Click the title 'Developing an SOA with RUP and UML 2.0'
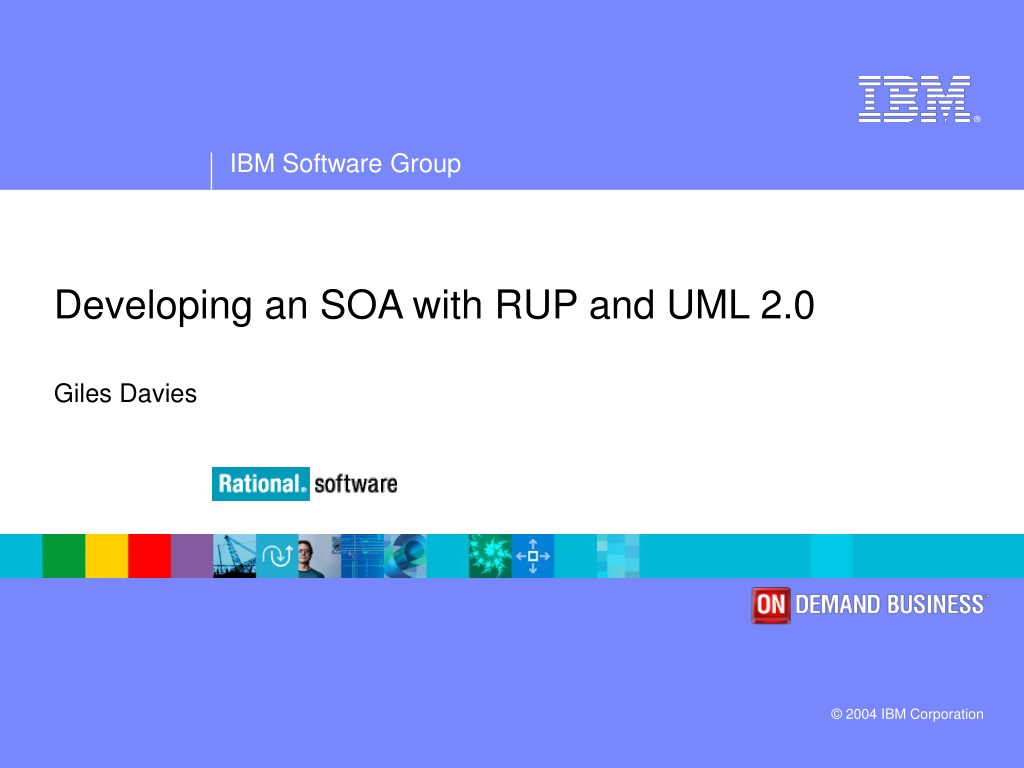Viewport: 1024px width, 768px height. (434, 305)
